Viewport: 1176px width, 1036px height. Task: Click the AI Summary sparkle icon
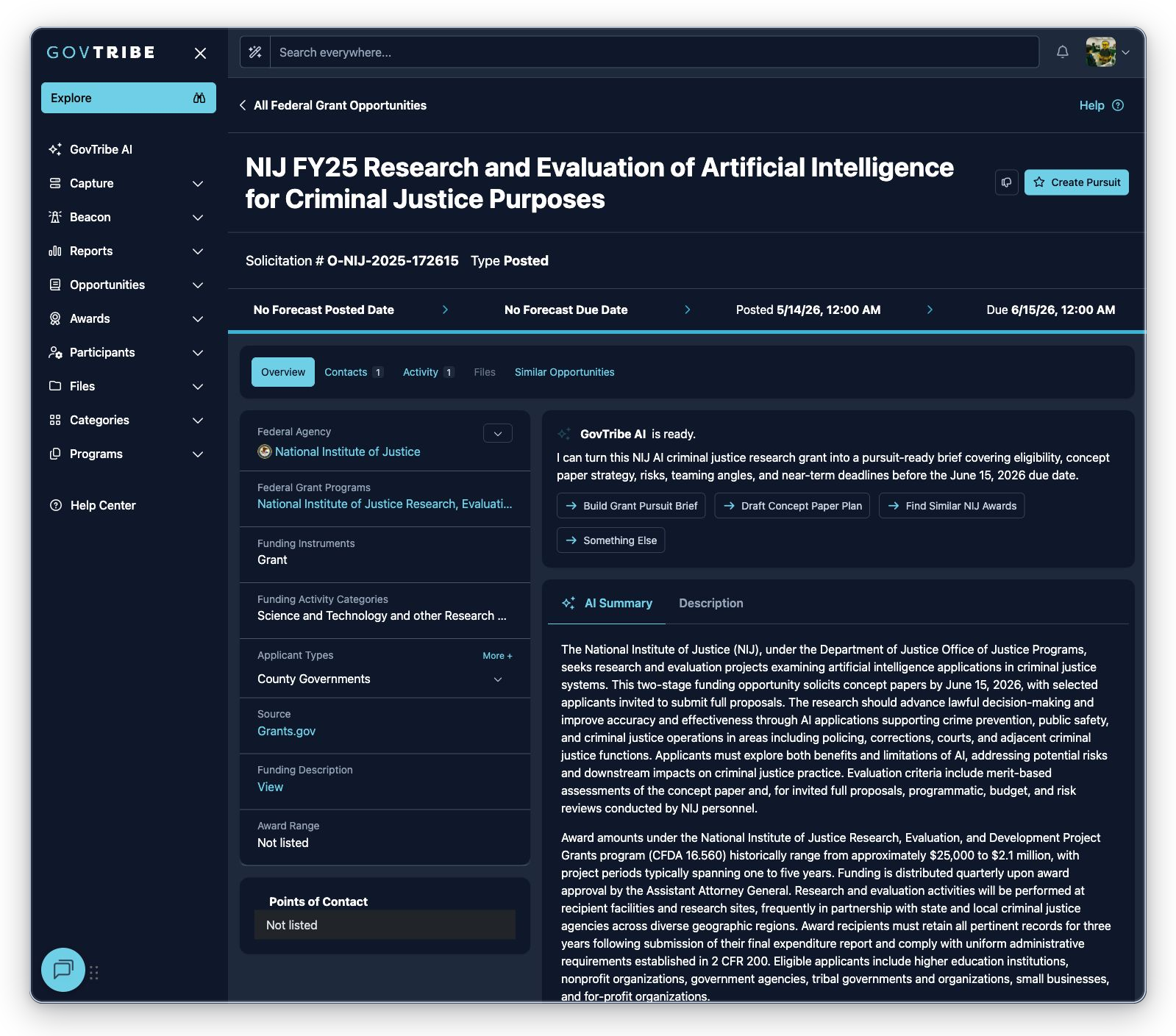tap(569, 603)
